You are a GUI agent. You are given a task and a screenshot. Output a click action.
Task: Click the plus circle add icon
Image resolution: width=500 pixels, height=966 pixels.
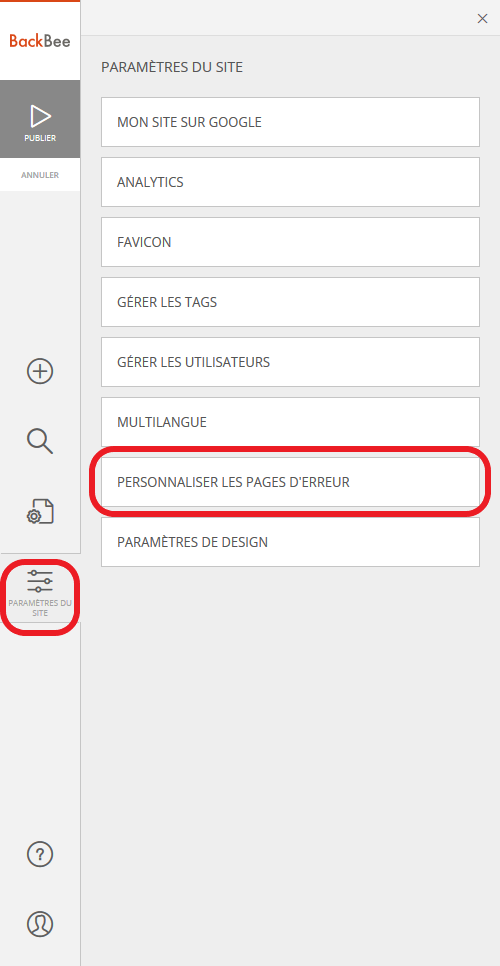pyautogui.click(x=40, y=371)
